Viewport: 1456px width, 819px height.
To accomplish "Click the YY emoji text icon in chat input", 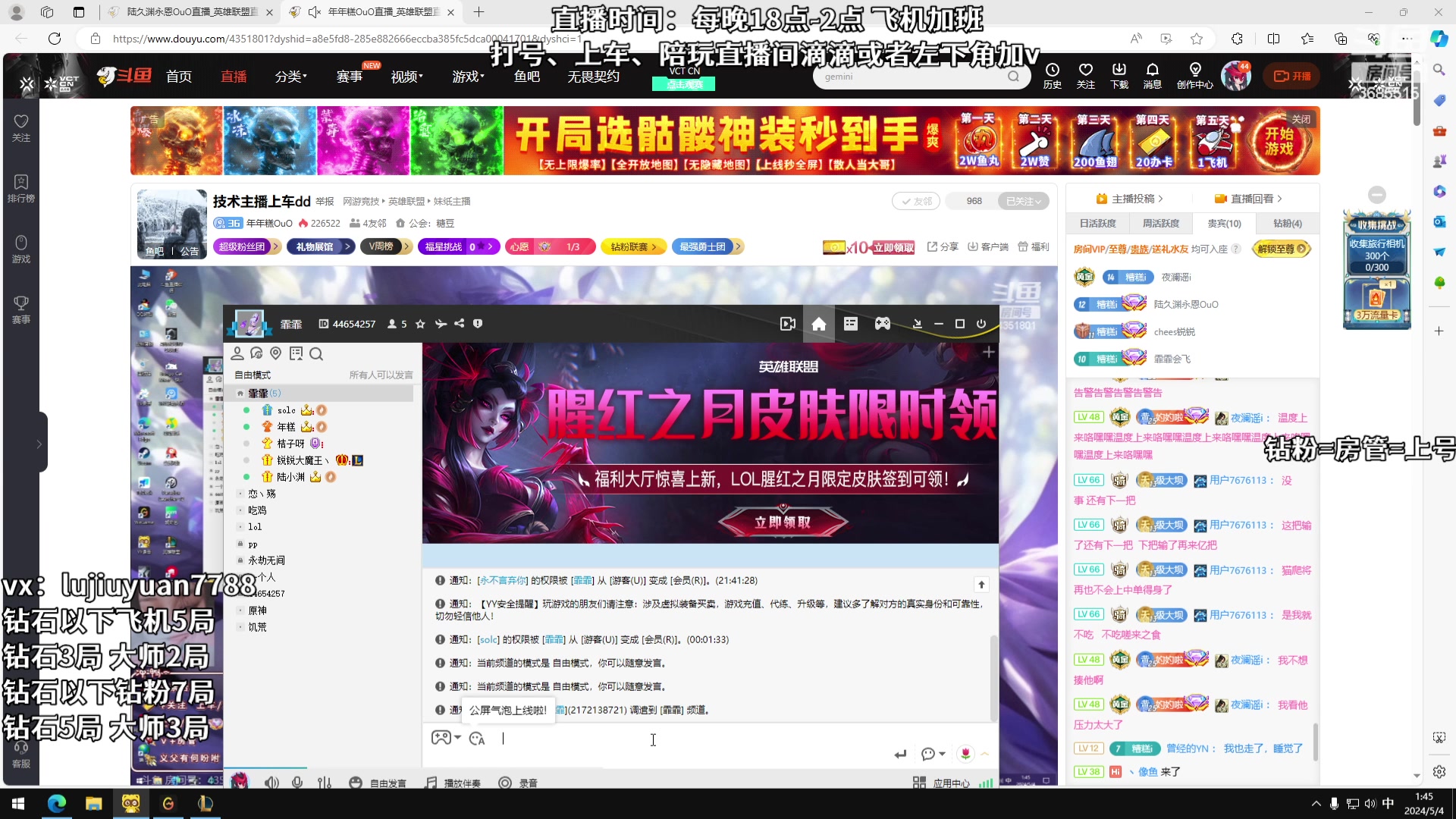I will click(x=477, y=739).
